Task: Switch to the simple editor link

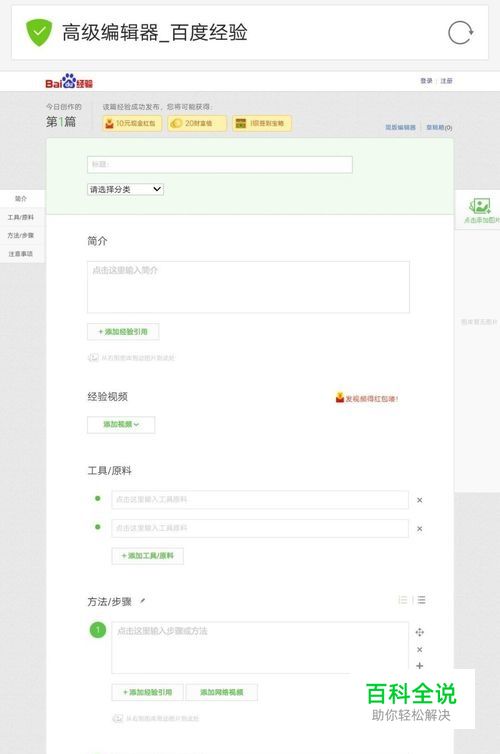Action: coord(400,127)
